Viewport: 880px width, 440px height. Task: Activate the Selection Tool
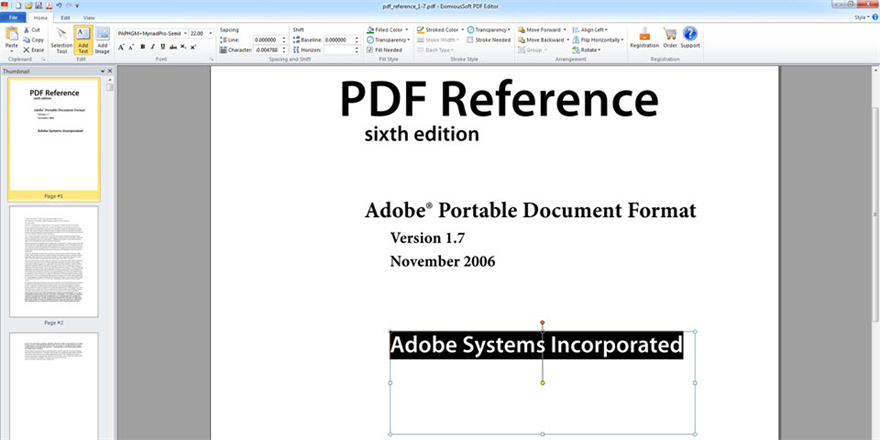(x=61, y=39)
